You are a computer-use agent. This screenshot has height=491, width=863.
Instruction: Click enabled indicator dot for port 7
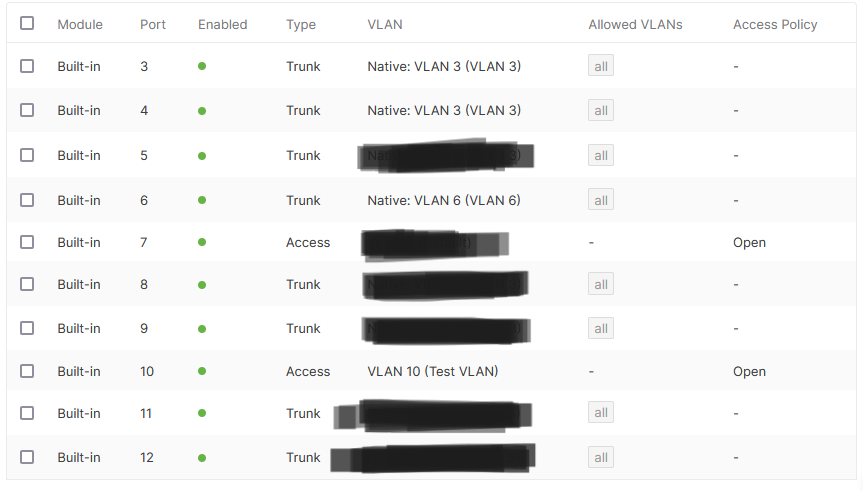(202, 242)
